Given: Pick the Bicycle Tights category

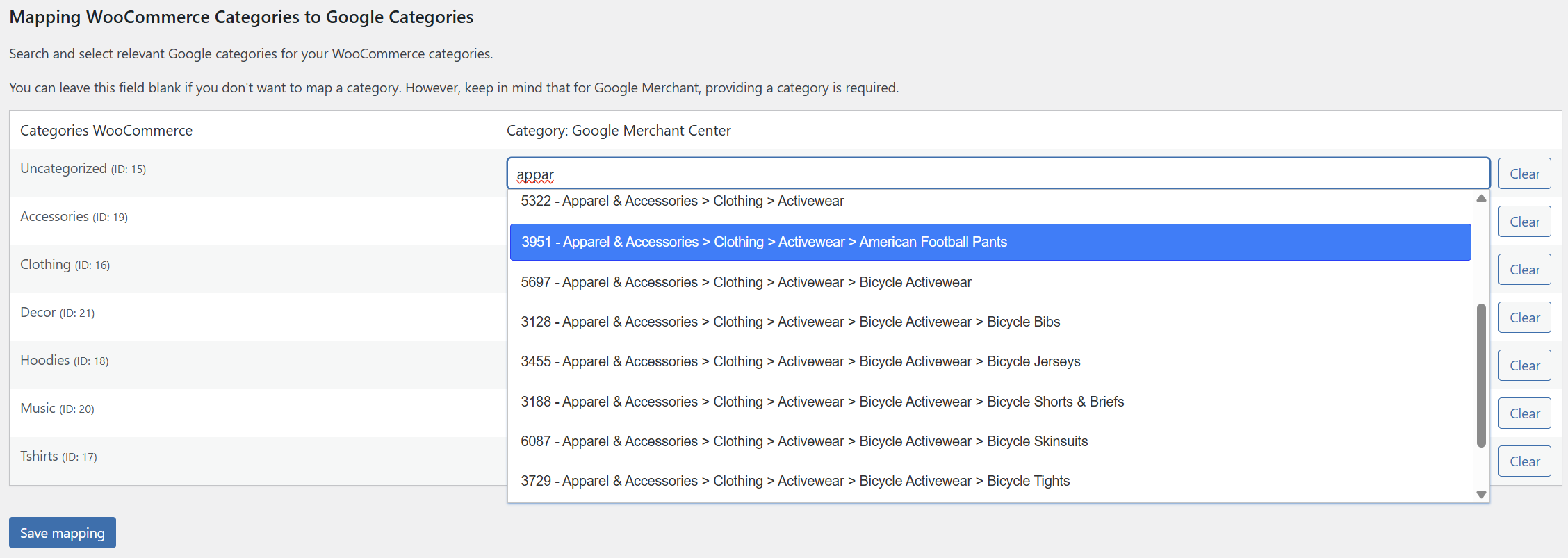Looking at the screenshot, I should 795,481.
